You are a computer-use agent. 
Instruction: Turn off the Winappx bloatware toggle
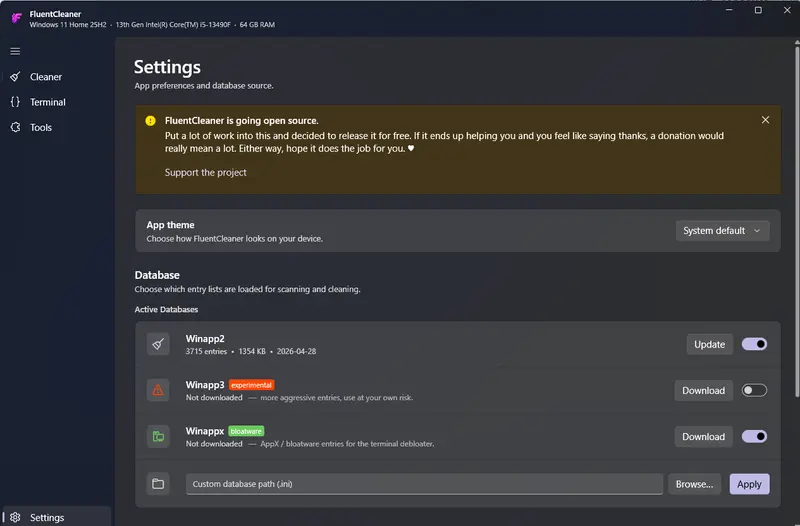pyautogui.click(x=754, y=437)
